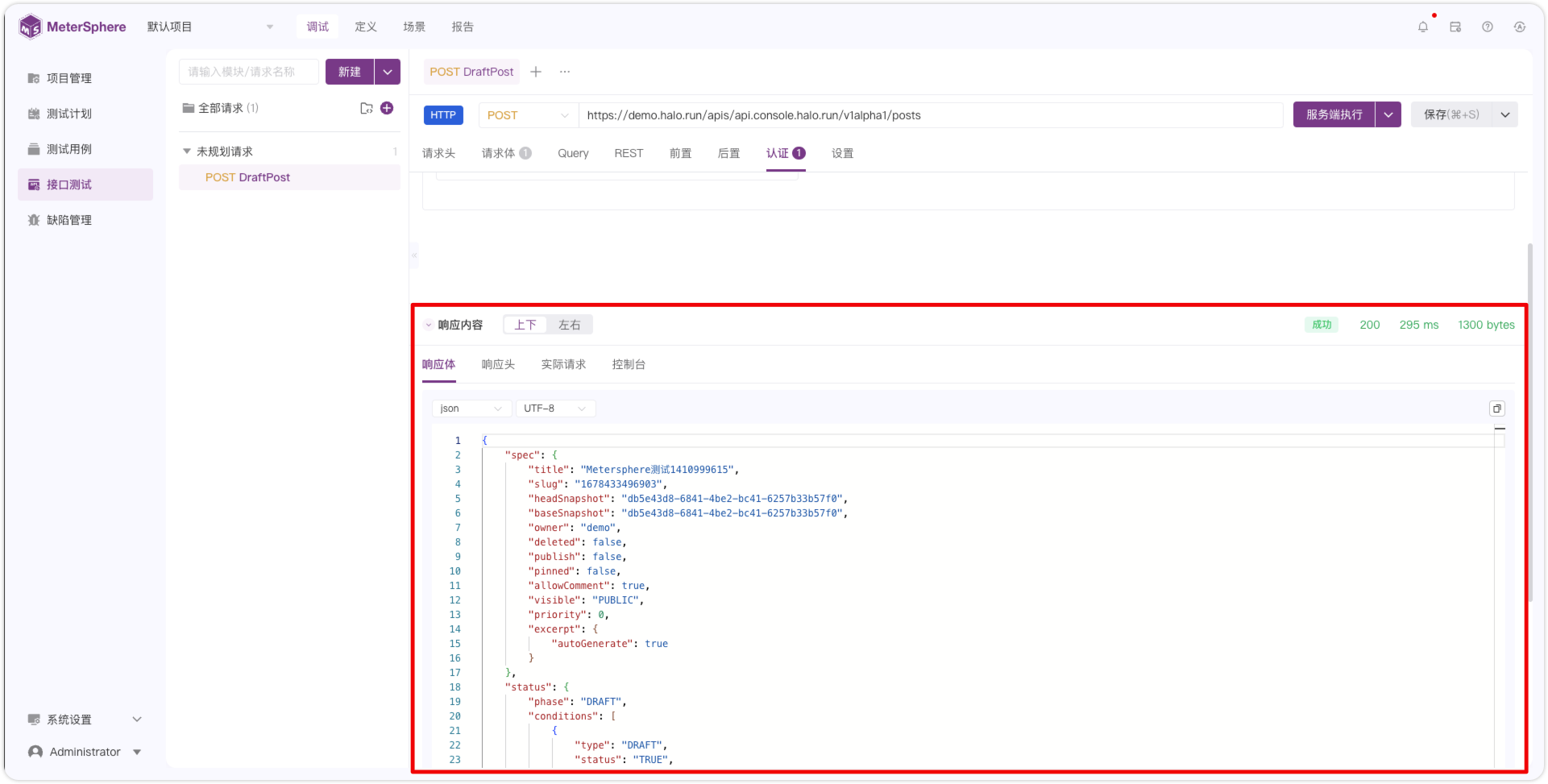Collapse the 未规划请求 tree node

187,151
